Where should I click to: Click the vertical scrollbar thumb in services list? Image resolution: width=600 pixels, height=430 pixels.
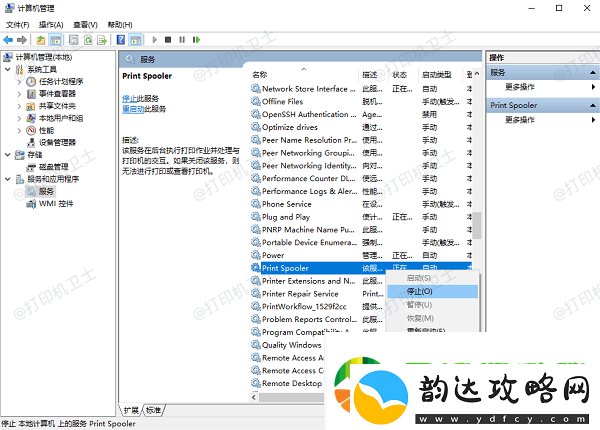pyautogui.click(x=477, y=225)
